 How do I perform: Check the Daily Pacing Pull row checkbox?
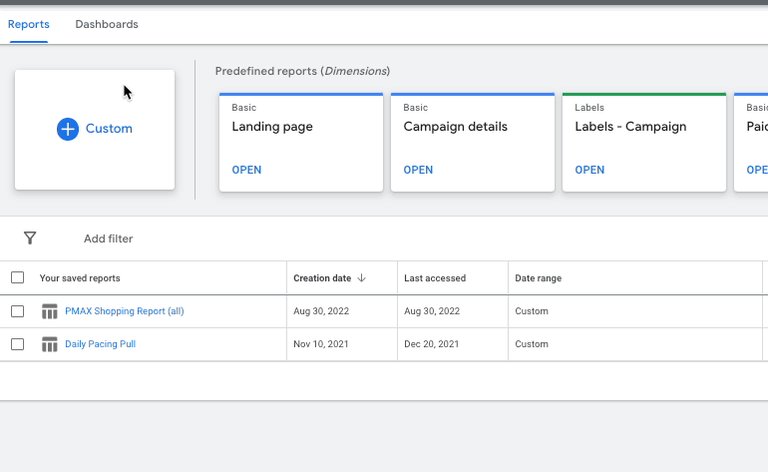[18, 344]
